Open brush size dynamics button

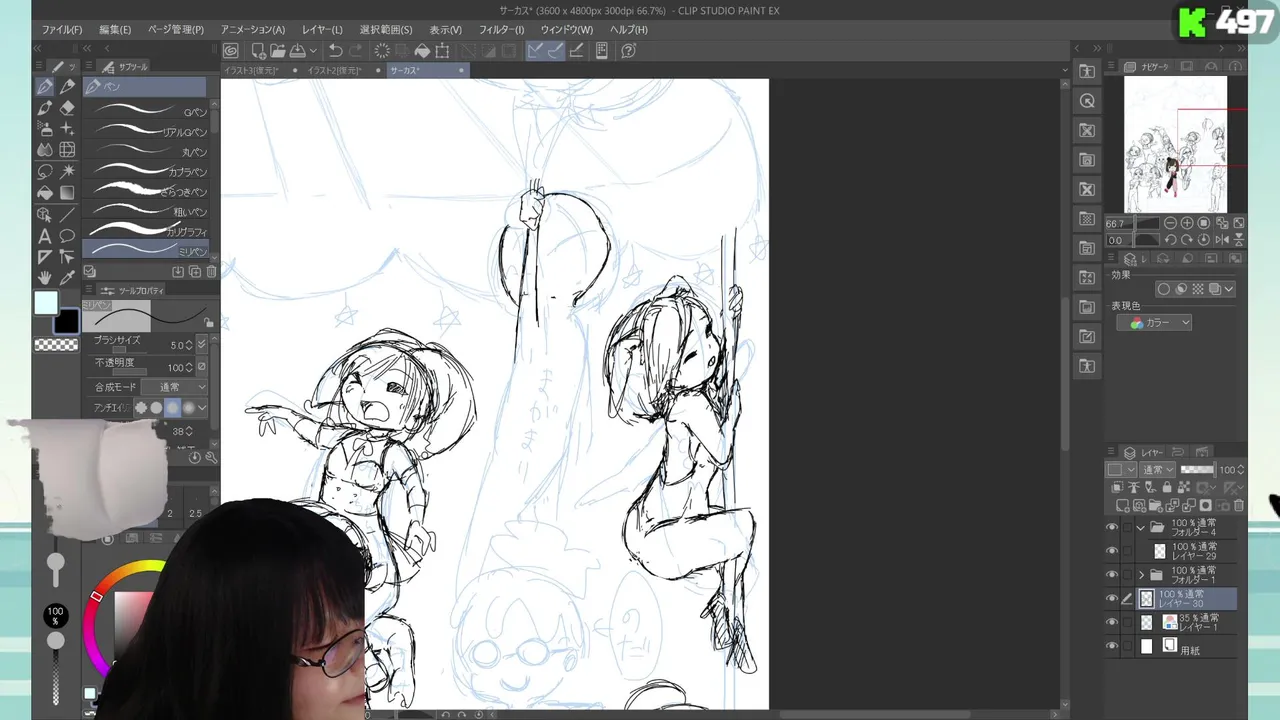coord(202,345)
